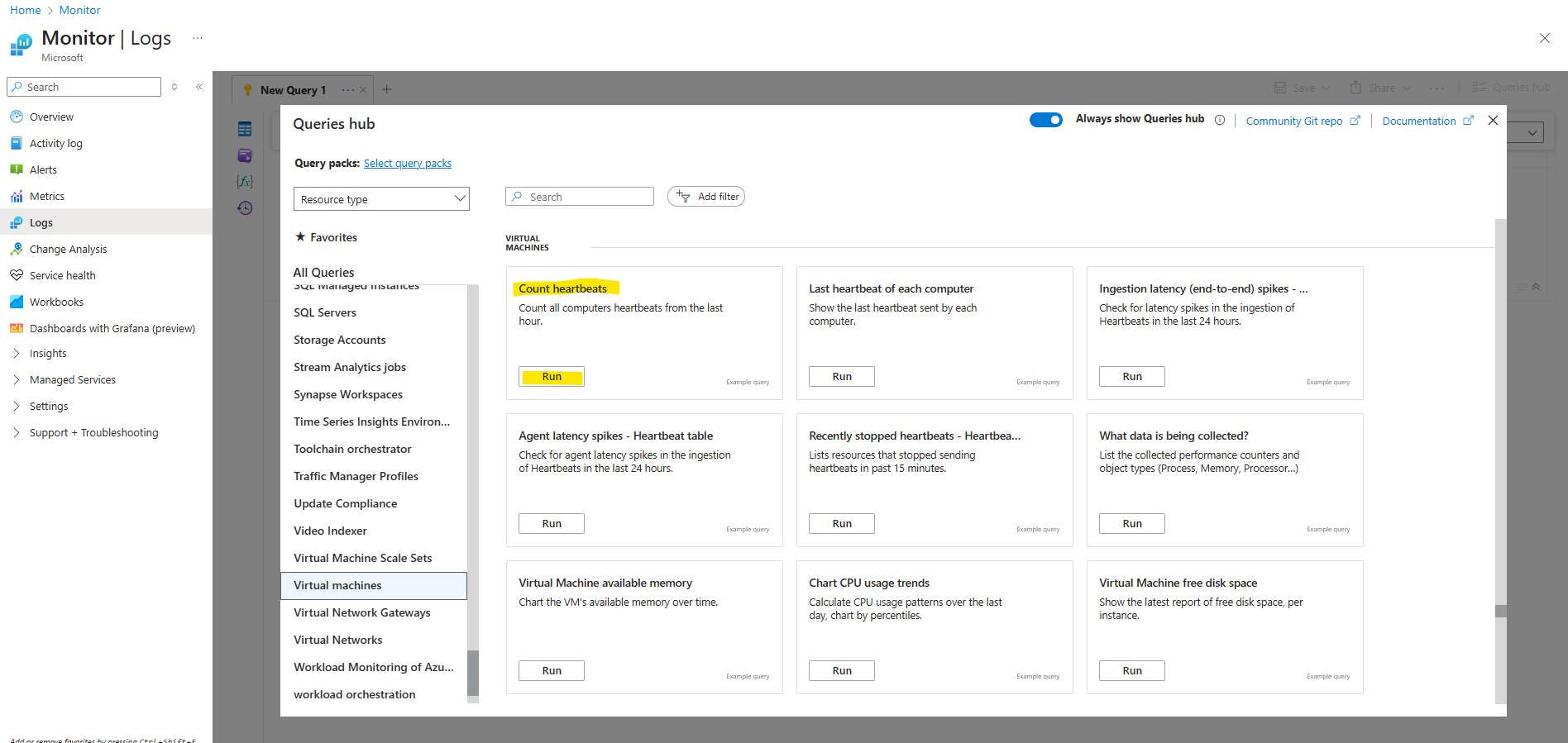This screenshot has width=1568, height=743.
Task: Click the category list scrollbar thumb
Action: [x=473, y=674]
